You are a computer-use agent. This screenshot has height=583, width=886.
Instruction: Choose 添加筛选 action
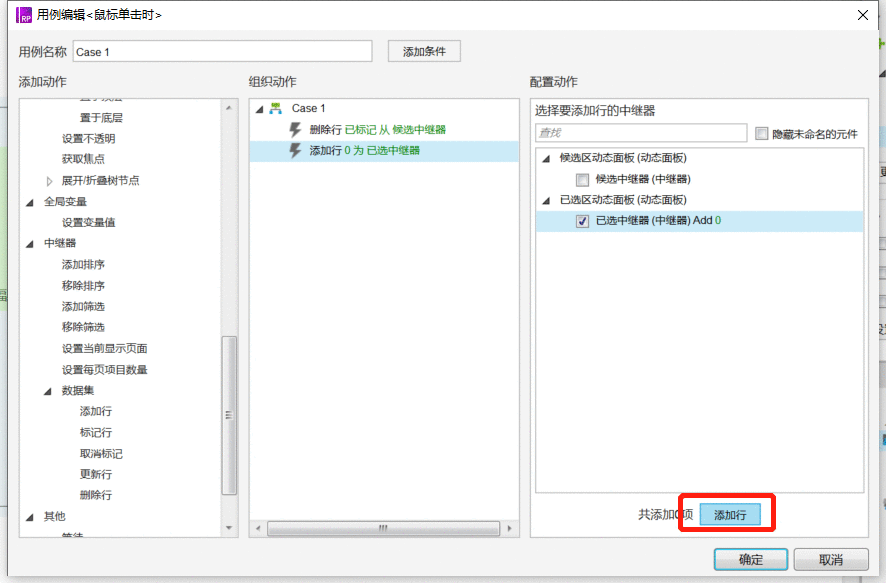(83, 307)
